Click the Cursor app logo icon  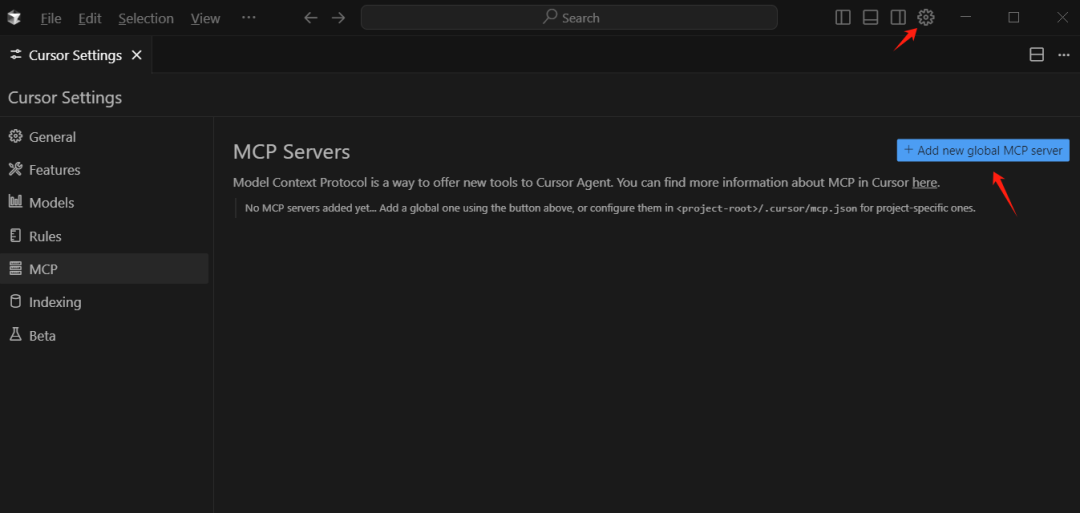(14, 18)
